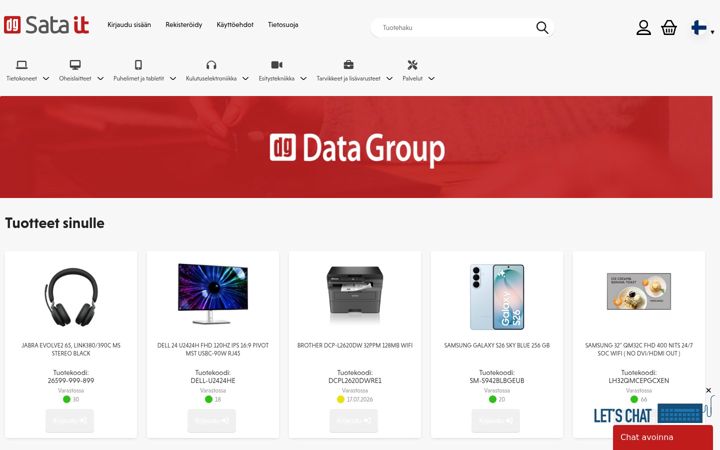The height and width of the screenshot is (450, 720).
Task: Click the add button under Galaxy S26
Action: point(496,421)
